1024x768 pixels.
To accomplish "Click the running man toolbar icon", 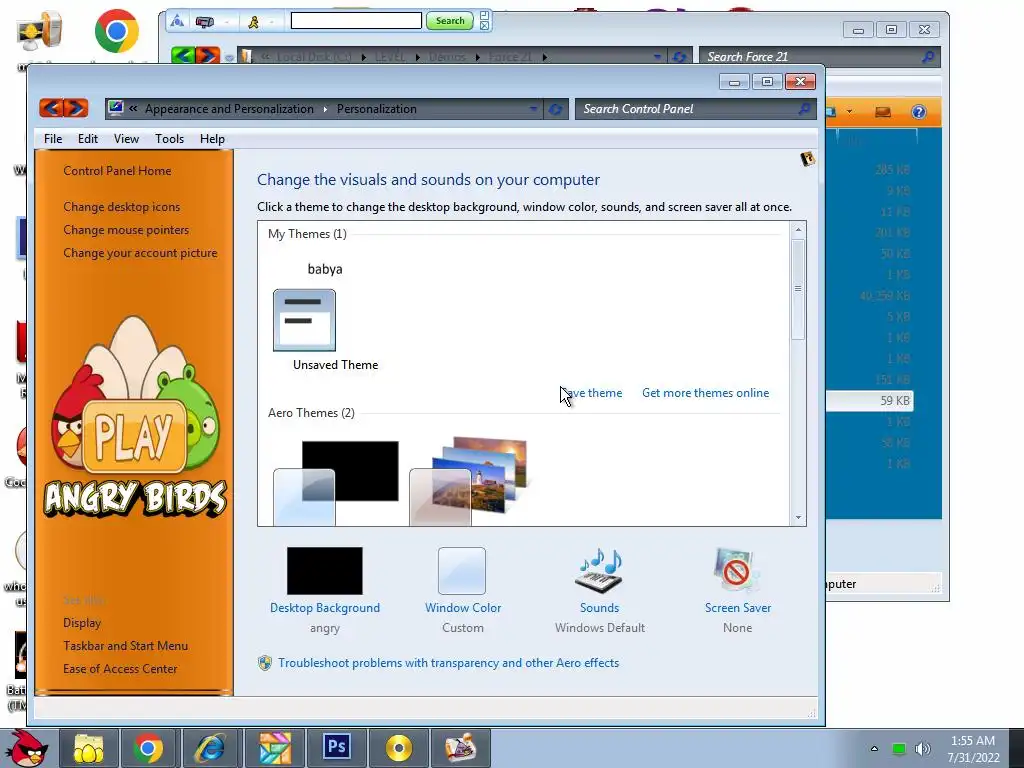I will point(253,22).
